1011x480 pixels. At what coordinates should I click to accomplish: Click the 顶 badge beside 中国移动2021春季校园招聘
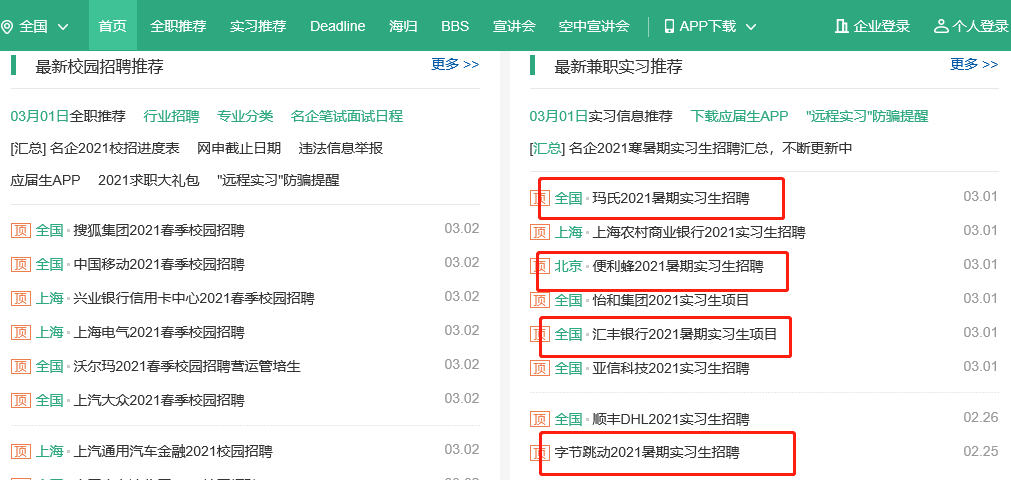click(21, 264)
